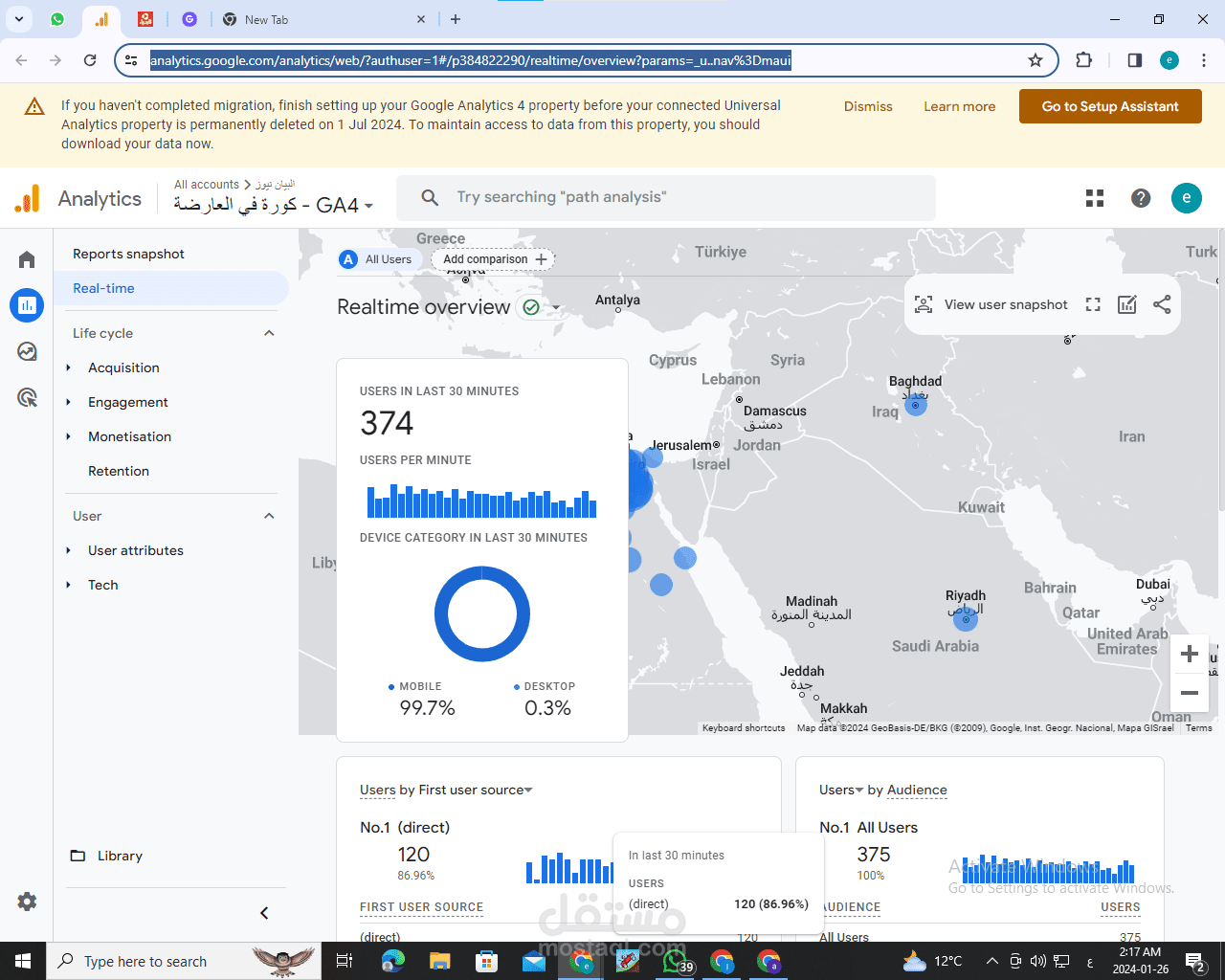Expand map to full screen
Image resolution: width=1225 pixels, height=980 pixels.
[1093, 304]
